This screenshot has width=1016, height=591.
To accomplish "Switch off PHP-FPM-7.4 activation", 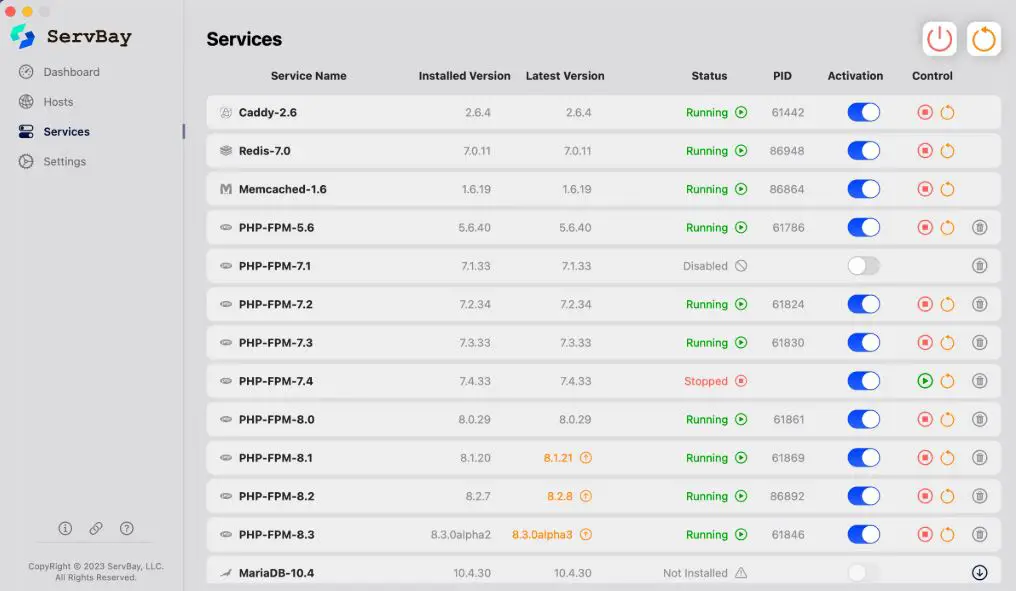I will (864, 381).
